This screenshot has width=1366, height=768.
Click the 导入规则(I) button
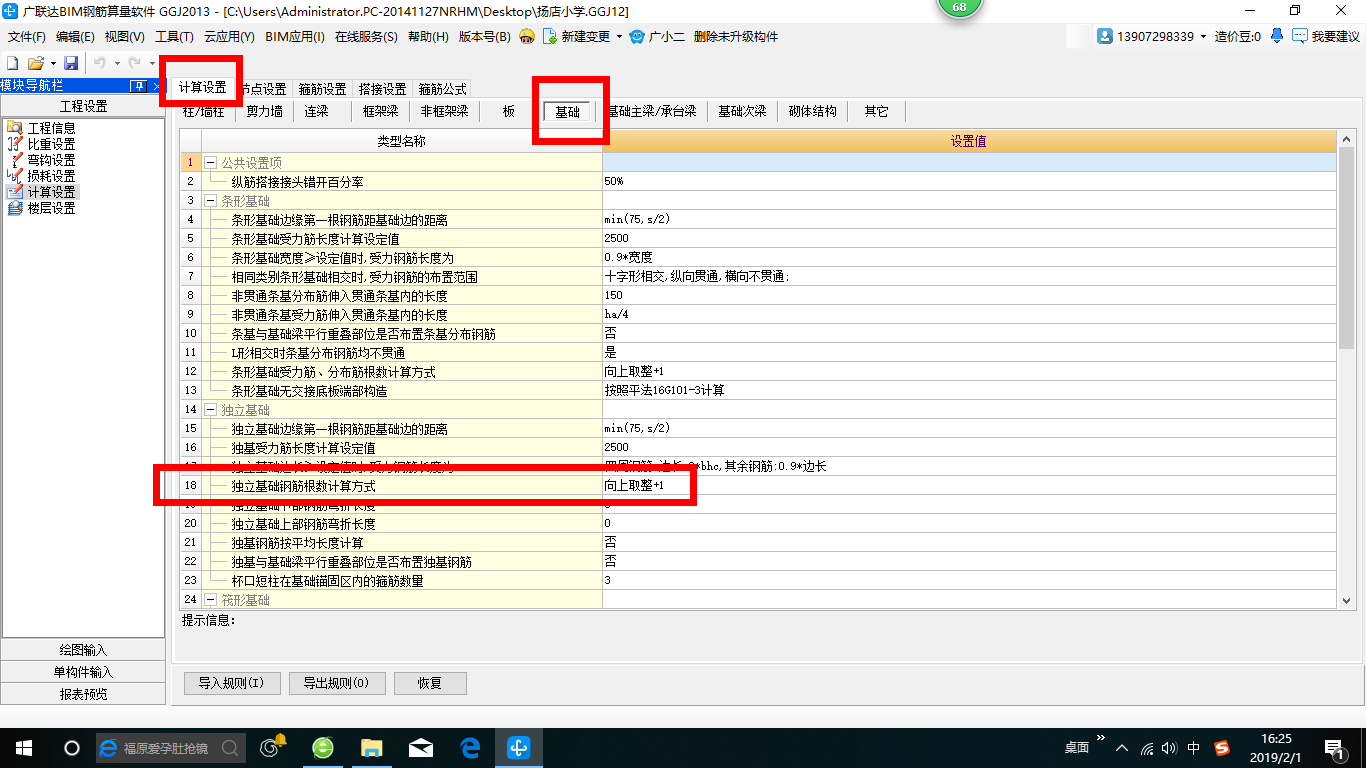pyautogui.click(x=231, y=684)
